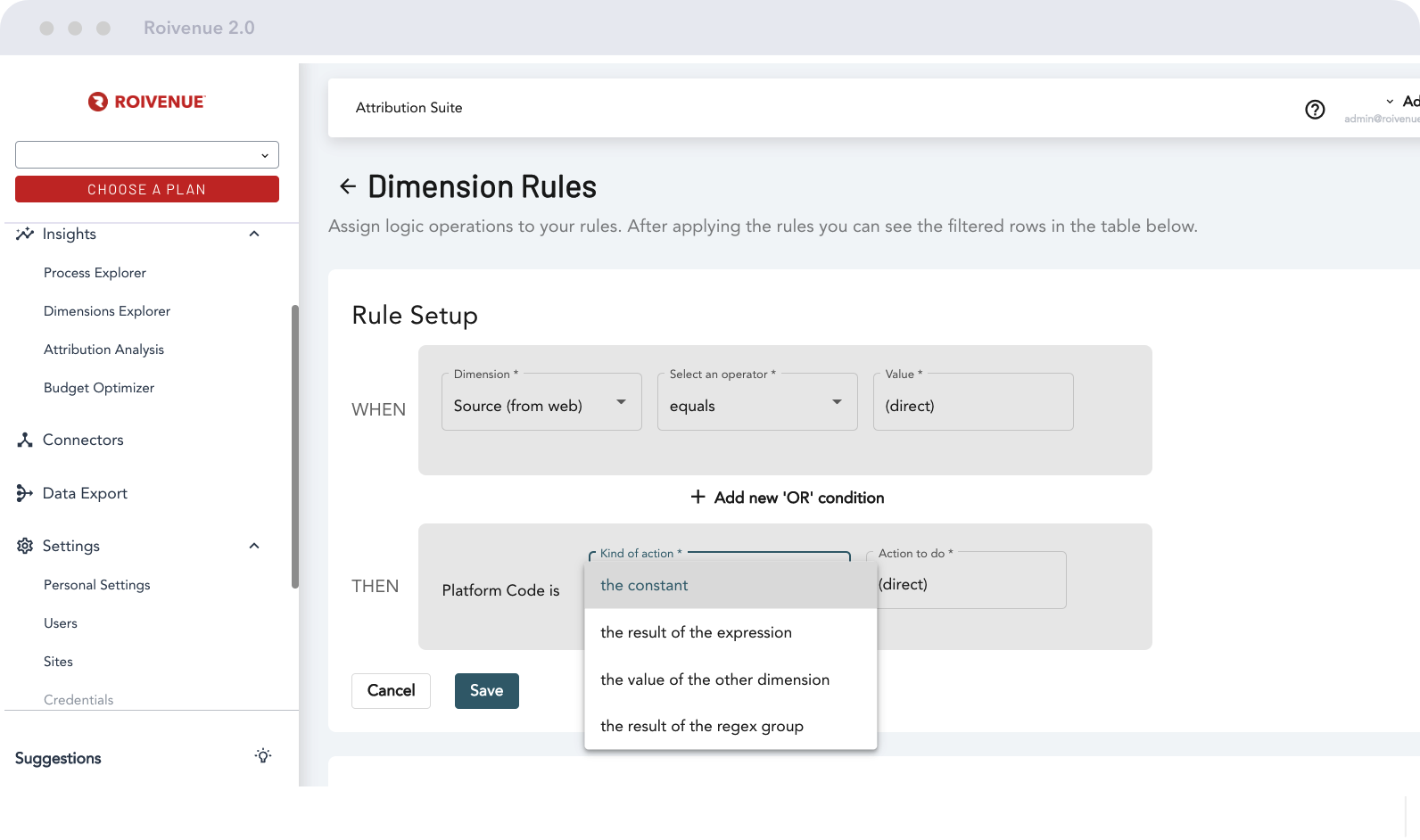Click the Insights chart icon
This screenshot has width=1420, height=840.
coord(25,234)
